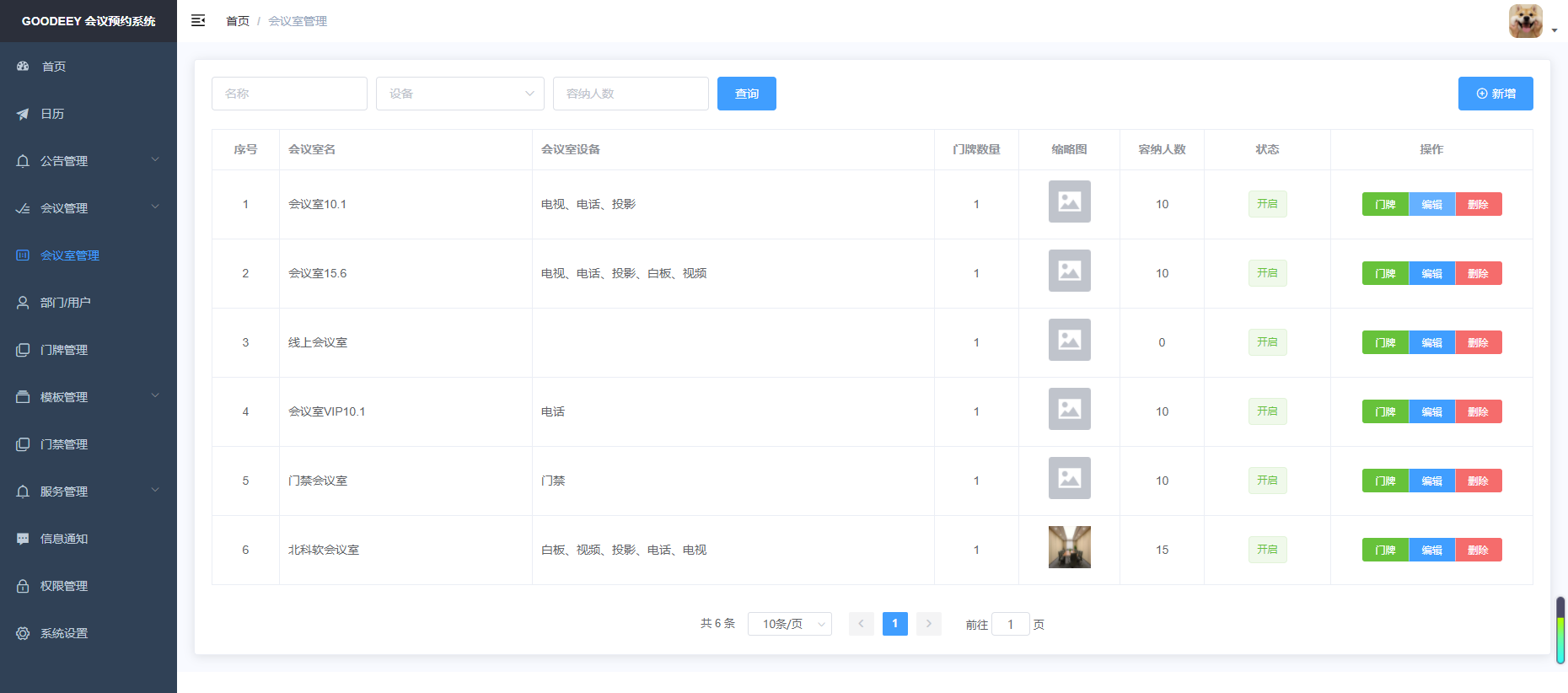Open the 设备 dropdown filter
Viewport: 1568px width, 693px height.
459,94
